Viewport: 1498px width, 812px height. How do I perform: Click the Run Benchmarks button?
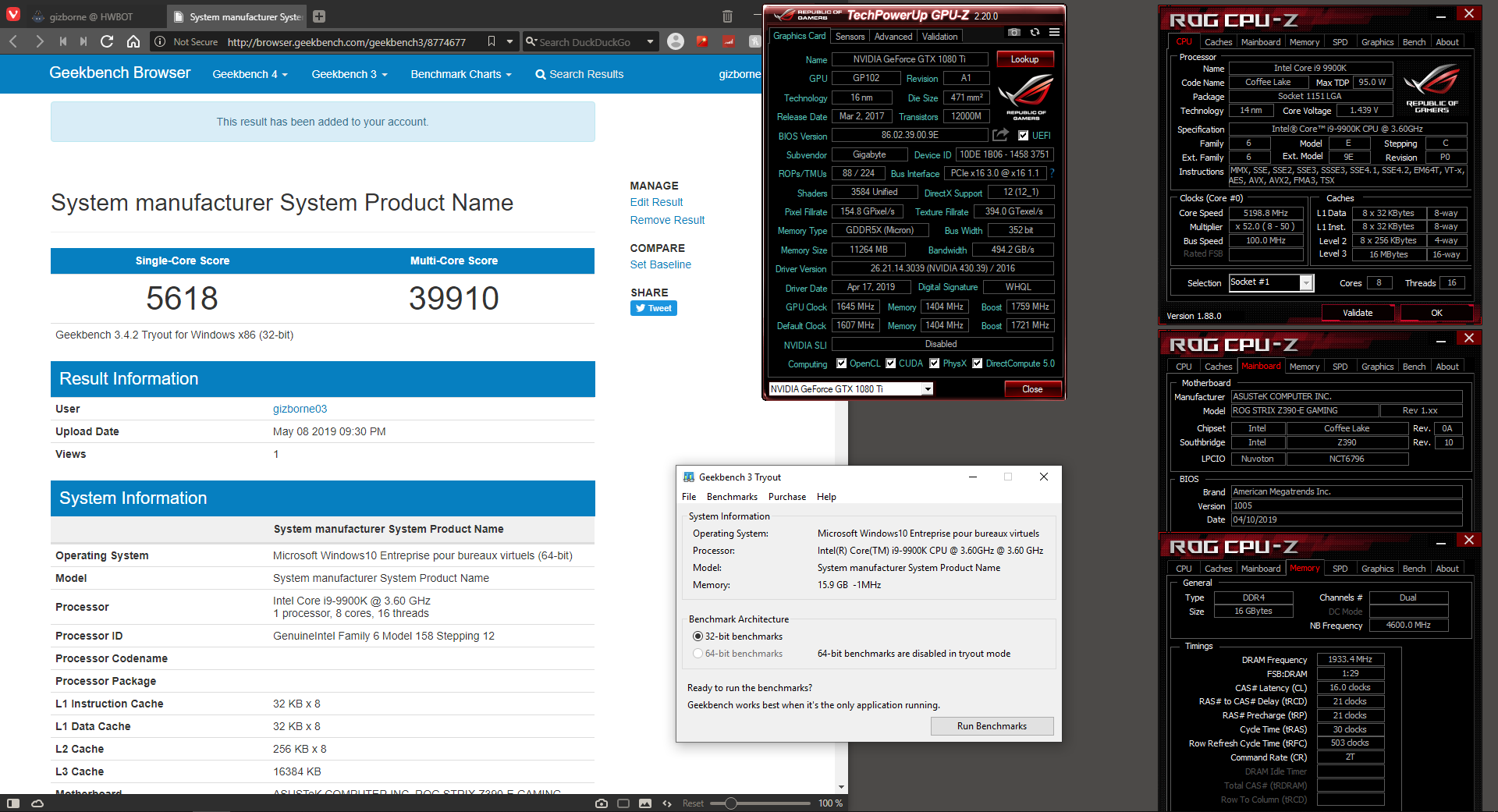click(x=992, y=726)
